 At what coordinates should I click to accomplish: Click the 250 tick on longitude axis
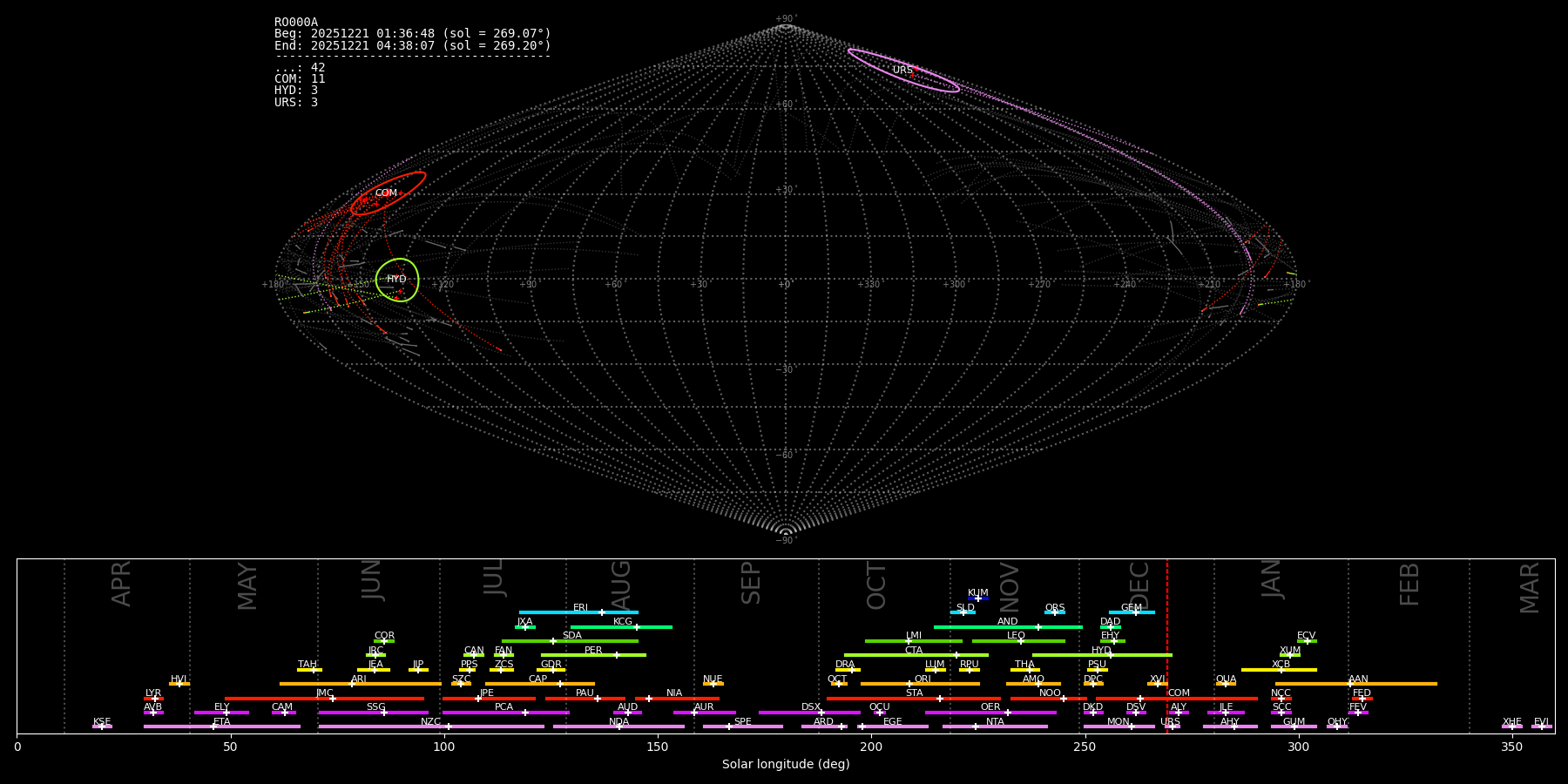point(1085,747)
